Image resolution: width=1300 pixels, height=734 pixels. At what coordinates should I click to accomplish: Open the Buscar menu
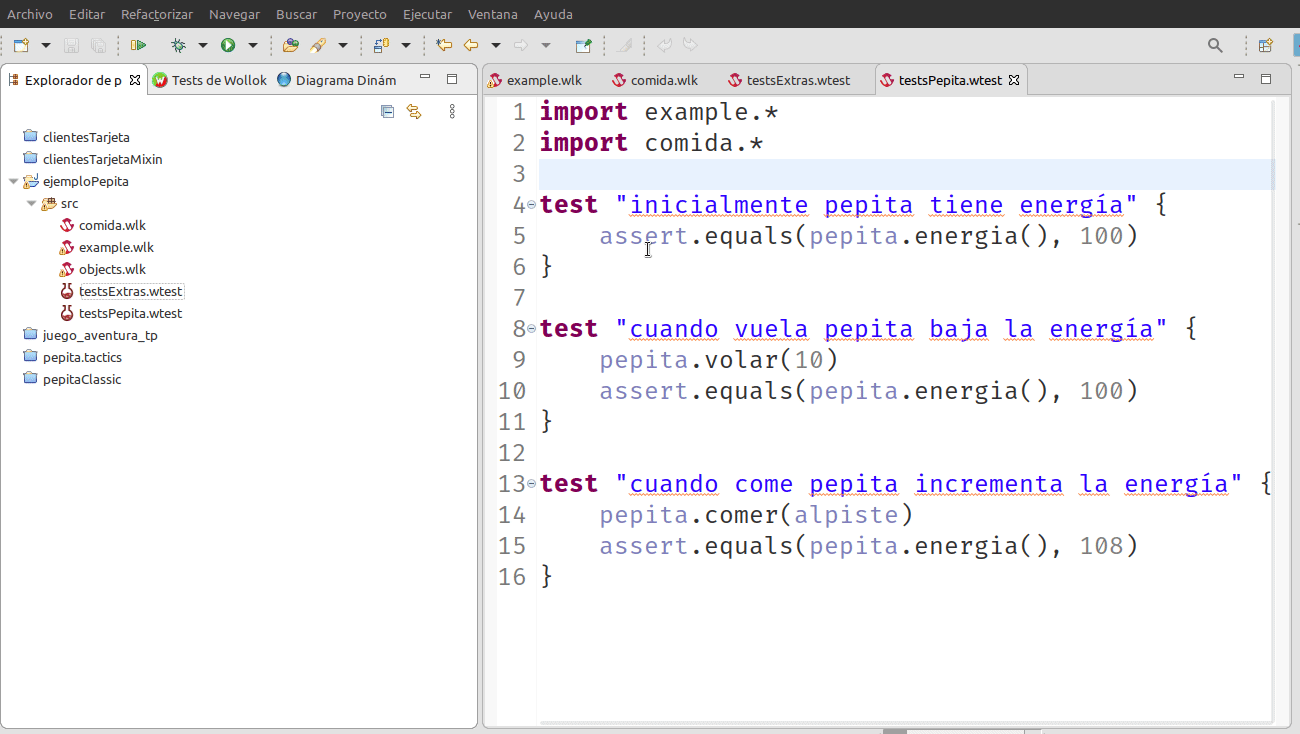coord(296,14)
